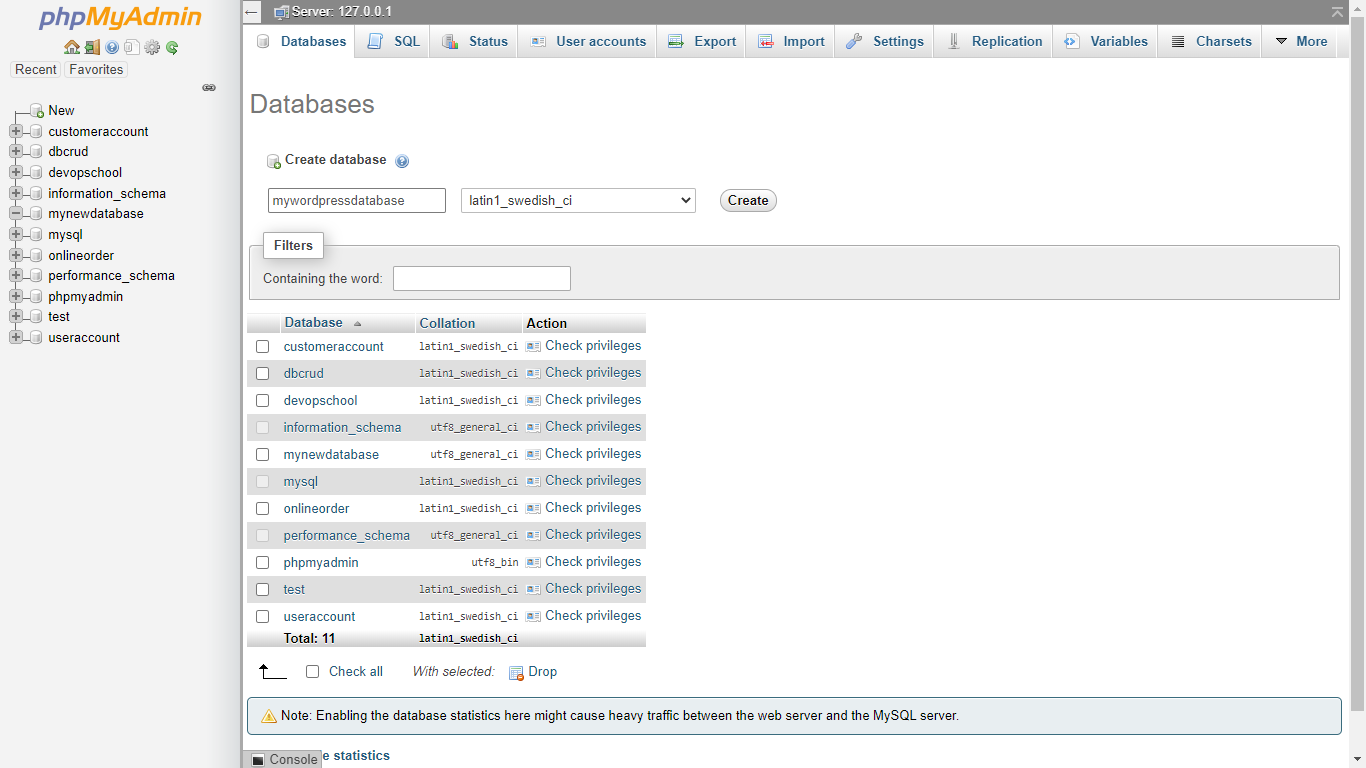This screenshot has width=1366, height=768.
Task: Tick the customeraccount checkbox
Action: [263, 347]
